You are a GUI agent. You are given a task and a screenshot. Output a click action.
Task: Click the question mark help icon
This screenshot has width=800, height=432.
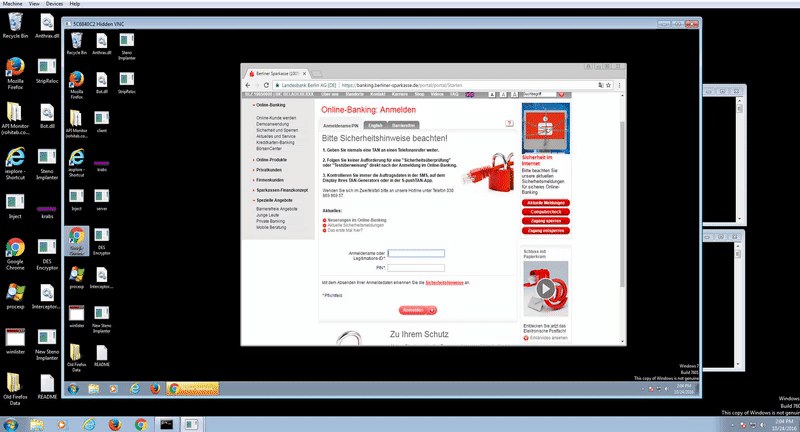point(509,123)
